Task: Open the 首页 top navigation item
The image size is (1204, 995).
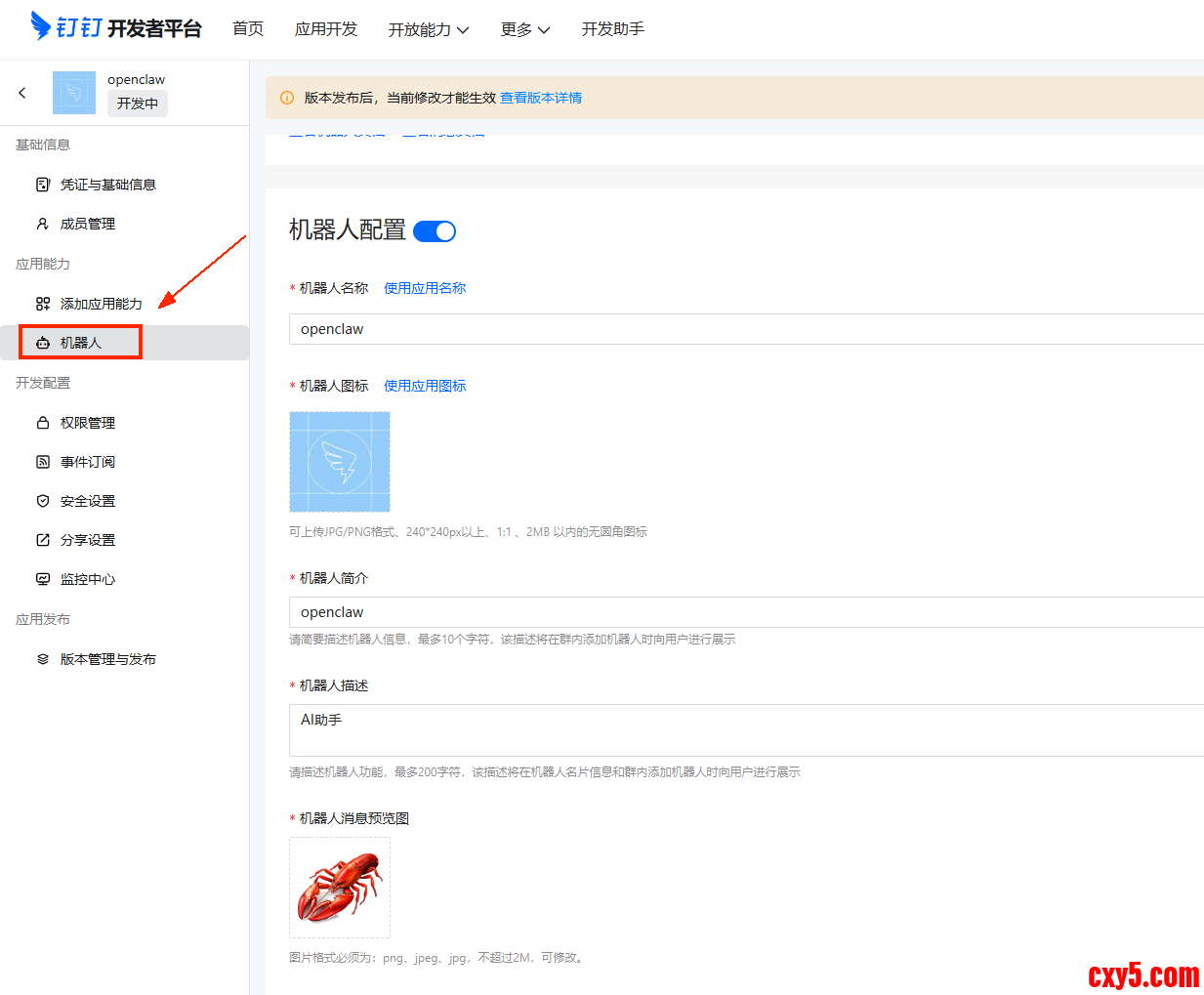Action: pos(248,29)
